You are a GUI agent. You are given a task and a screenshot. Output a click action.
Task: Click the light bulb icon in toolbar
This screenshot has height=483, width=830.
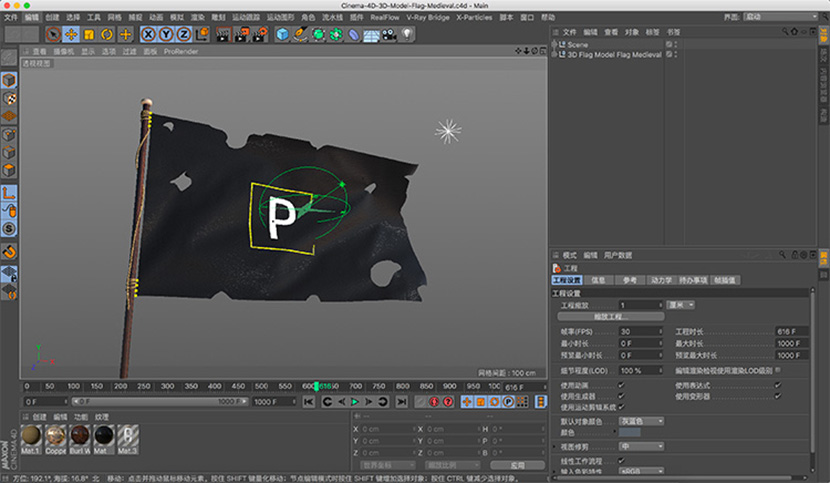(407, 34)
